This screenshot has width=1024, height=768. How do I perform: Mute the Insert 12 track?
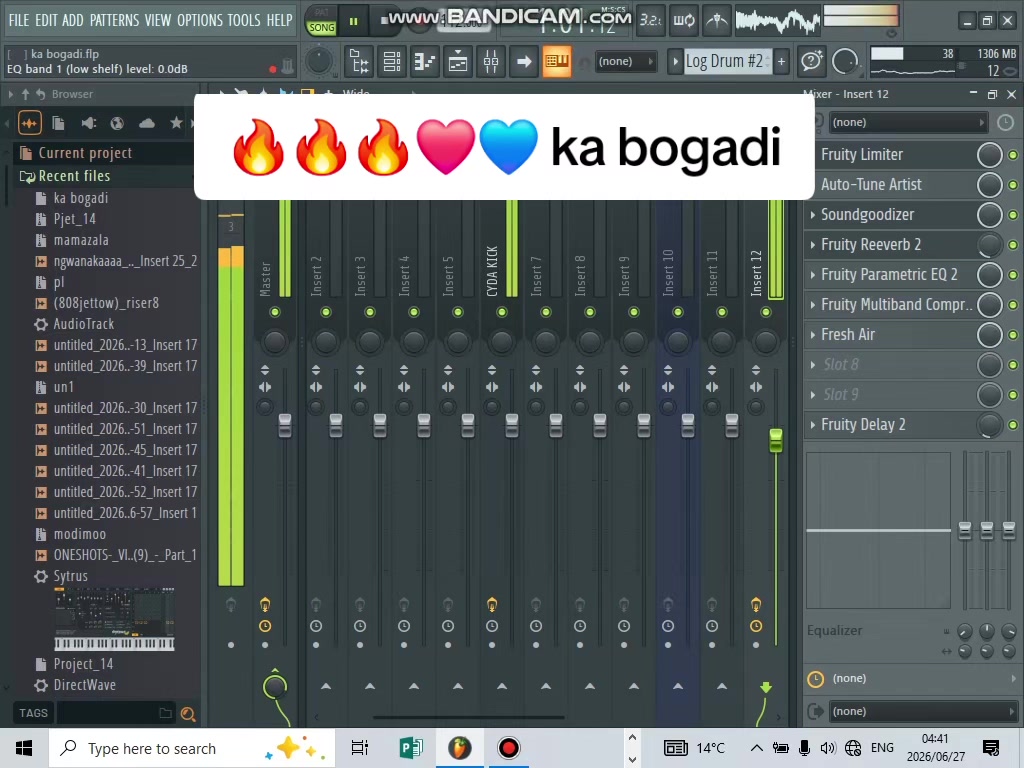765,312
